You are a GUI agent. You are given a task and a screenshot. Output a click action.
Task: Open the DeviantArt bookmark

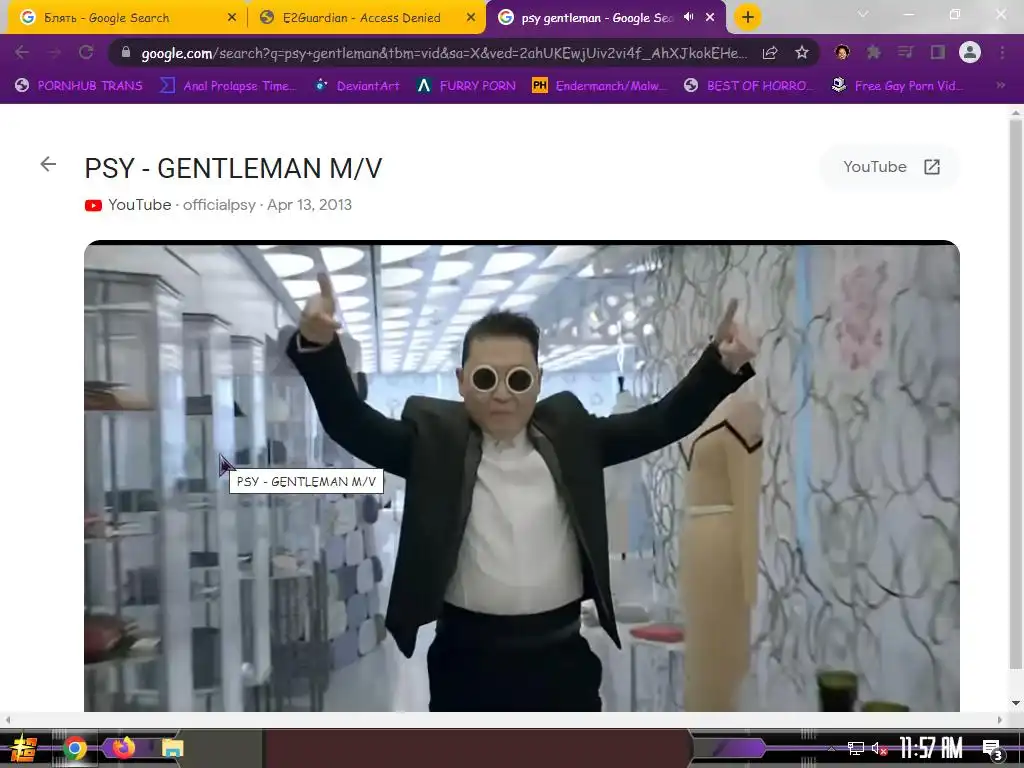[357, 85]
